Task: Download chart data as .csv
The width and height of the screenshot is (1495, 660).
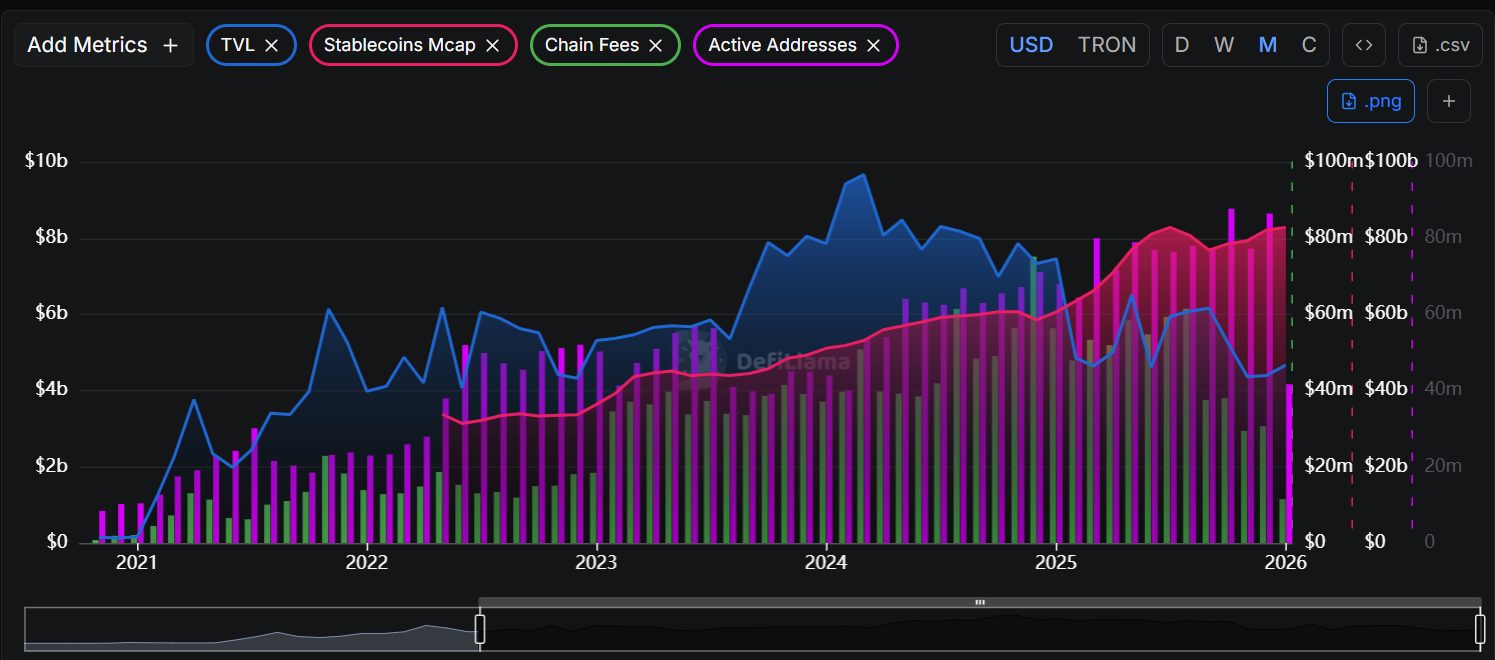Action: click(1440, 45)
